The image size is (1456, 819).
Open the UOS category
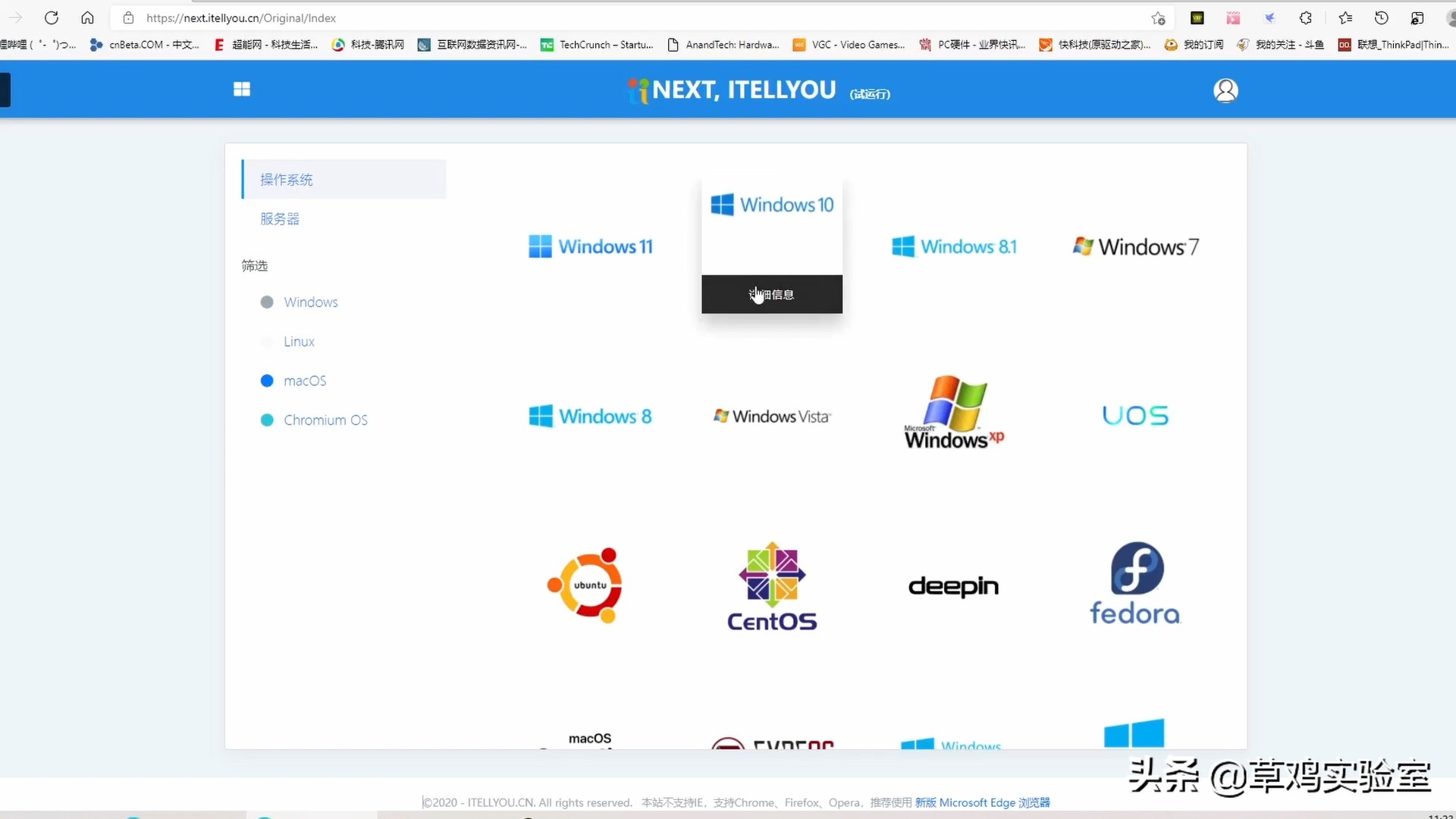coord(1135,415)
